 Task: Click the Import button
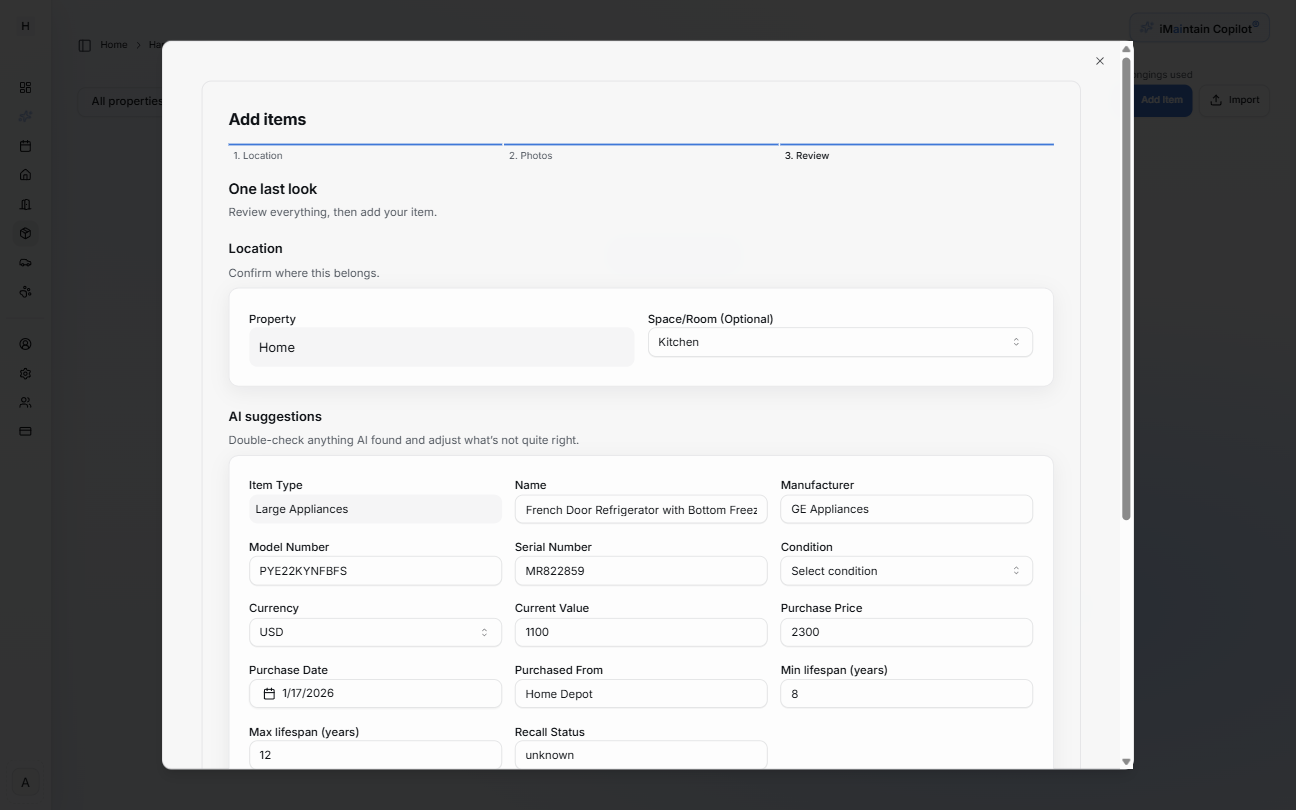point(1234,100)
